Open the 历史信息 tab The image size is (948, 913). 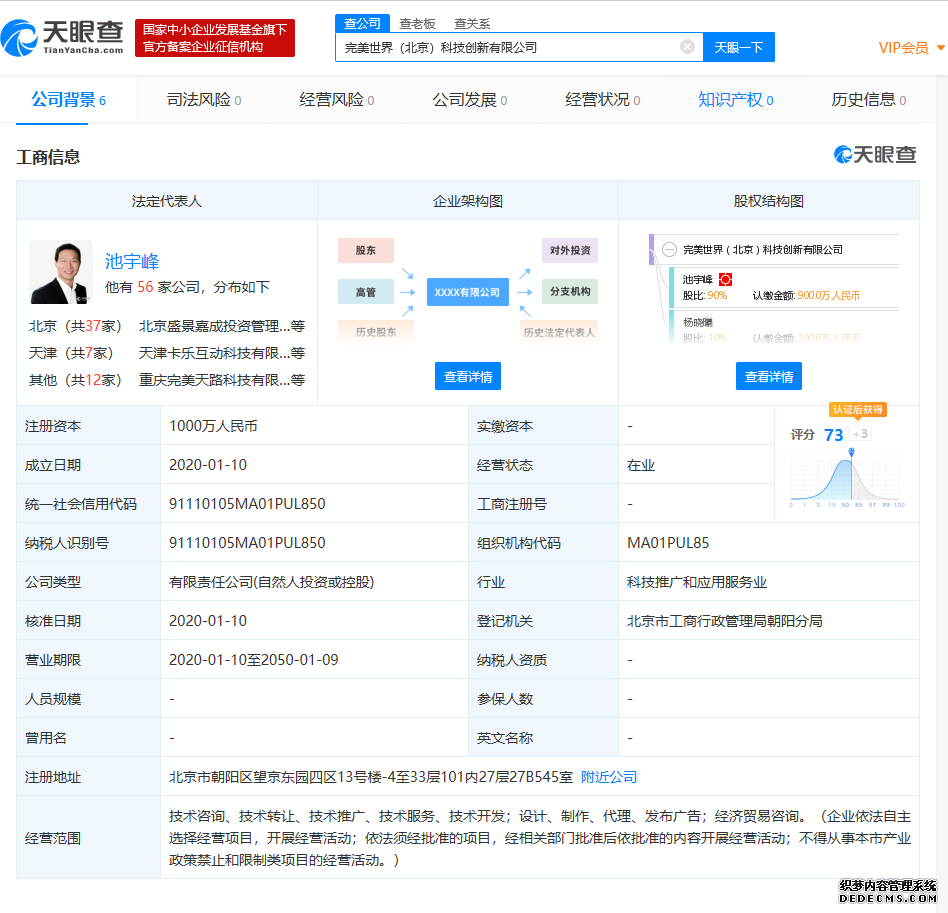[869, 100]
